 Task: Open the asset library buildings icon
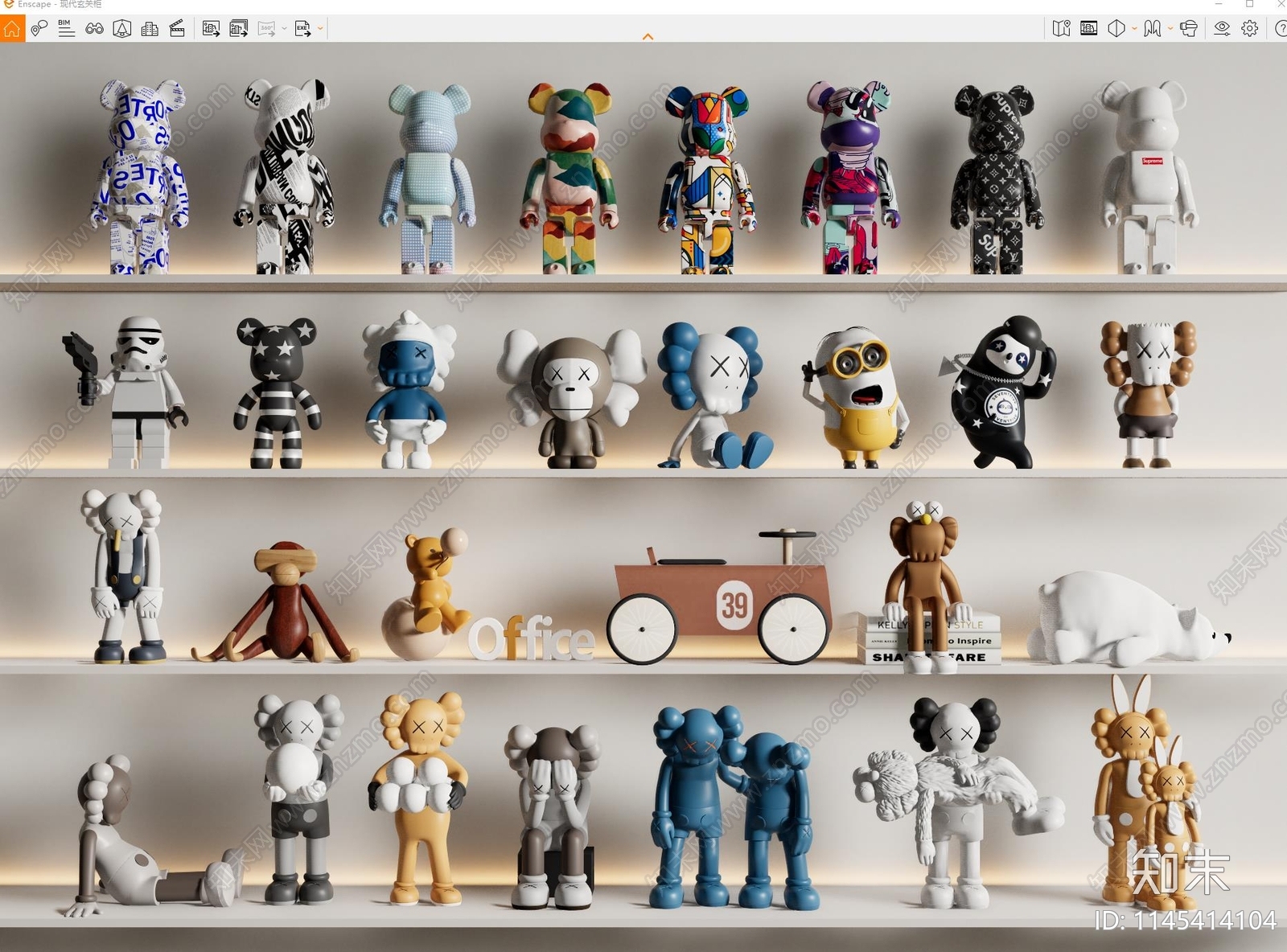(150, 29)
